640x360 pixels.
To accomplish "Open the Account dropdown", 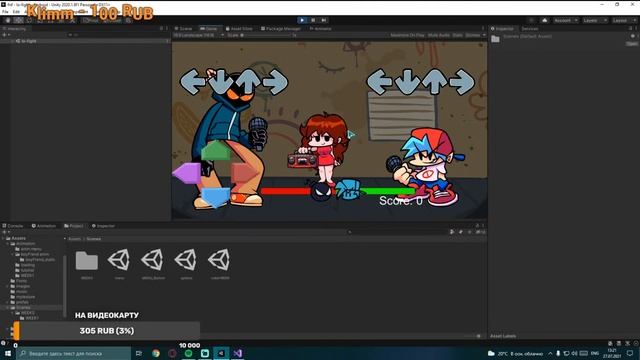I will click(565, 20).
